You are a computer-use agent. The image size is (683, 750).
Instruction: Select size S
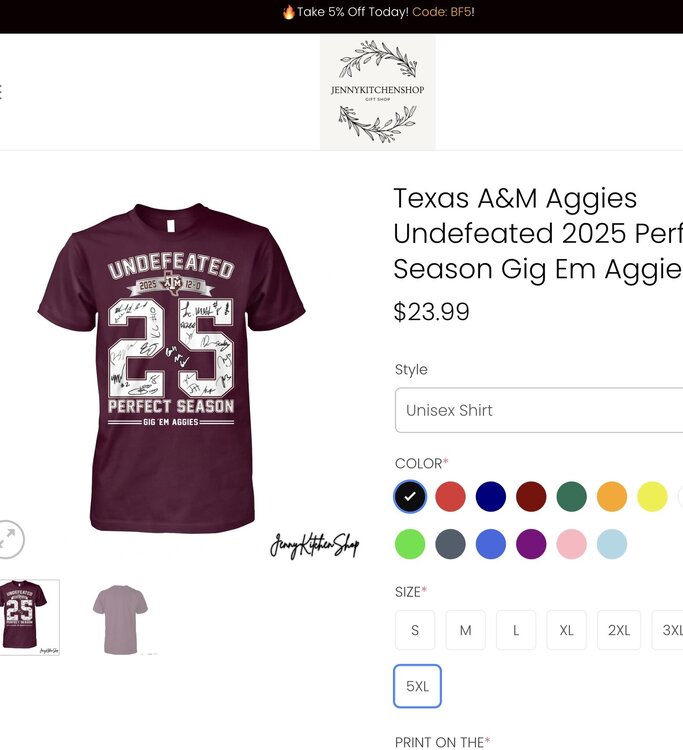415,630
